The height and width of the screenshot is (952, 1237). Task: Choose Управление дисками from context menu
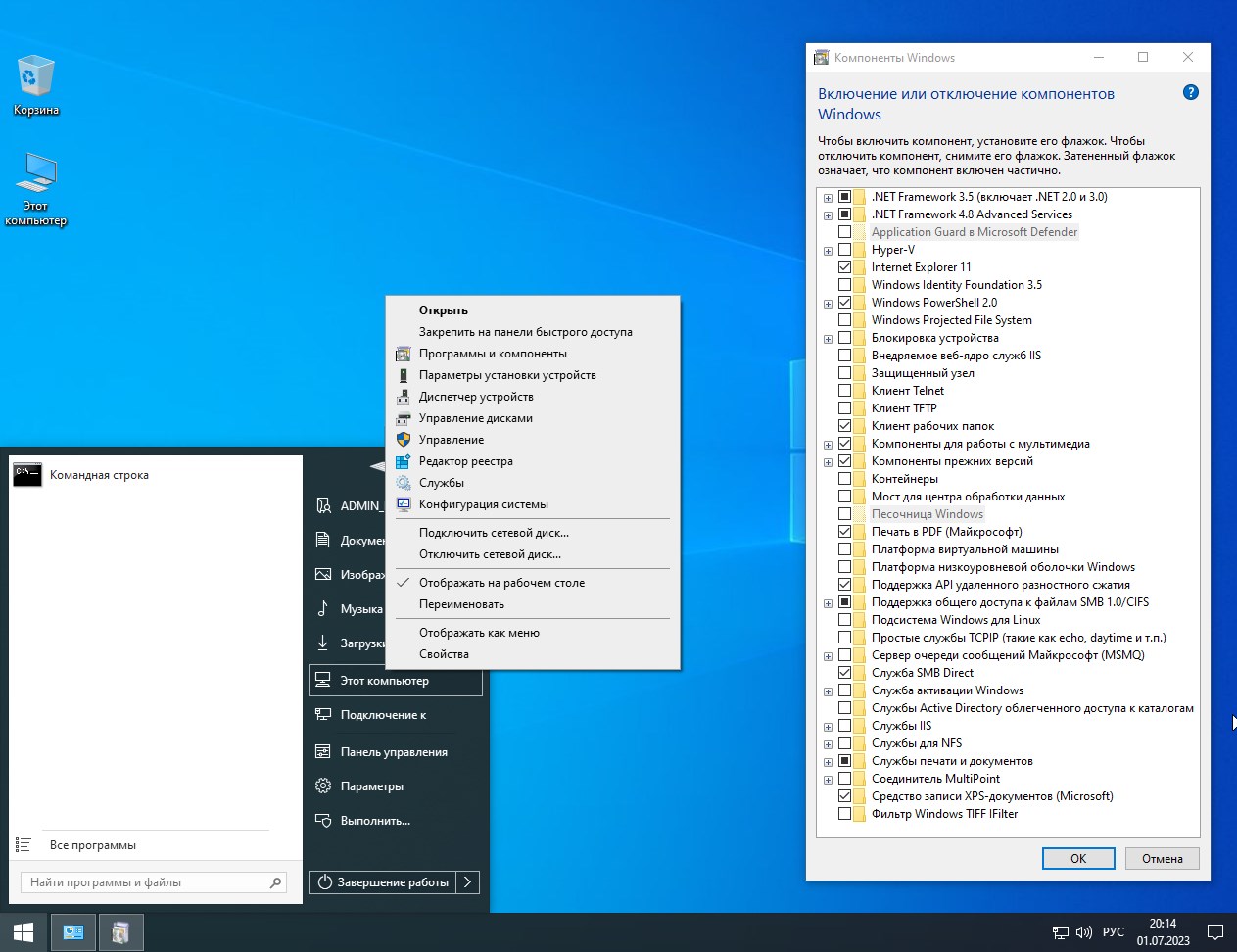pyautogui.click(x=475, y=418)
